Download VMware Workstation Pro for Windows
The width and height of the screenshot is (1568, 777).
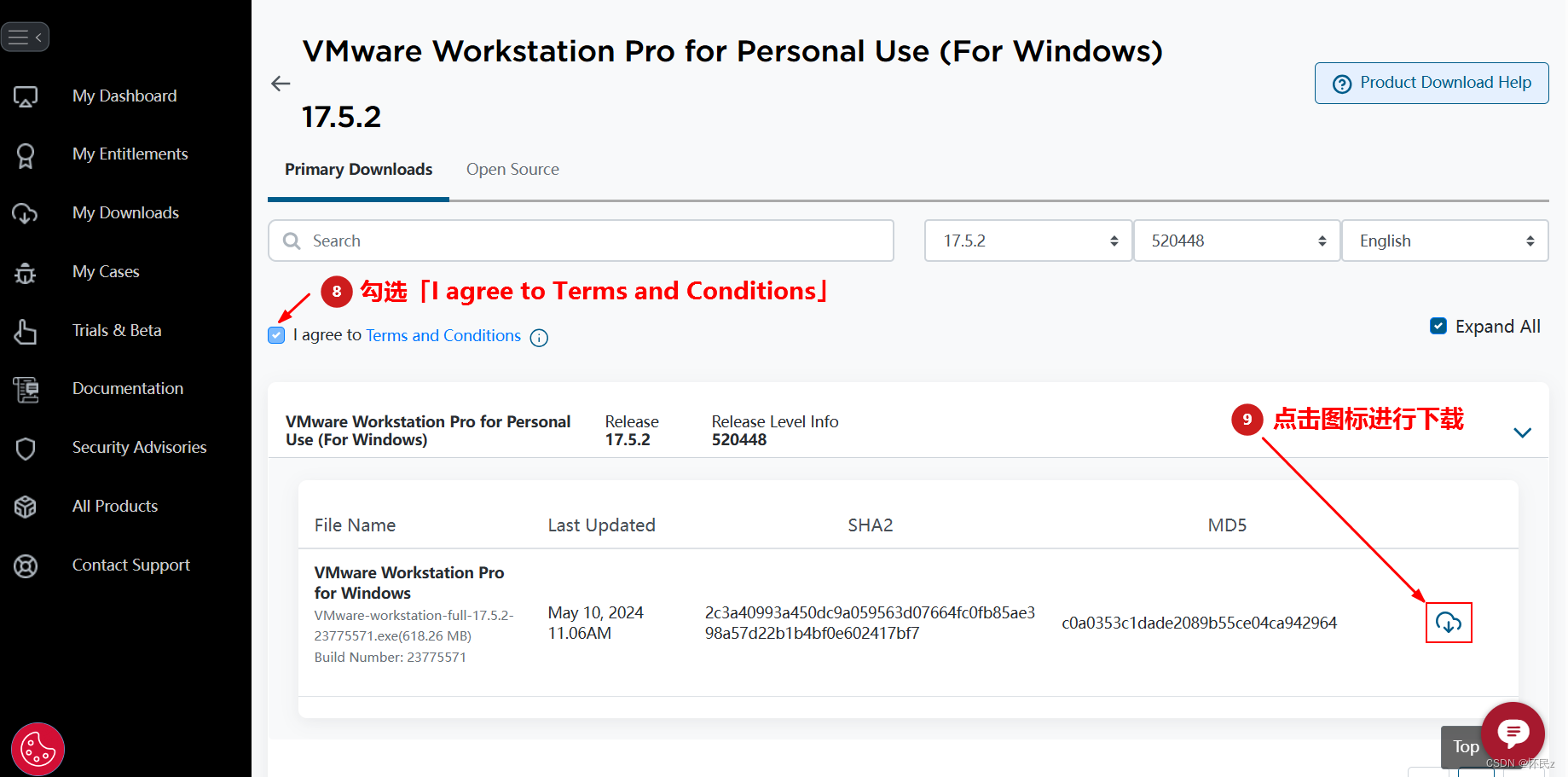[x=1449, y=623]
